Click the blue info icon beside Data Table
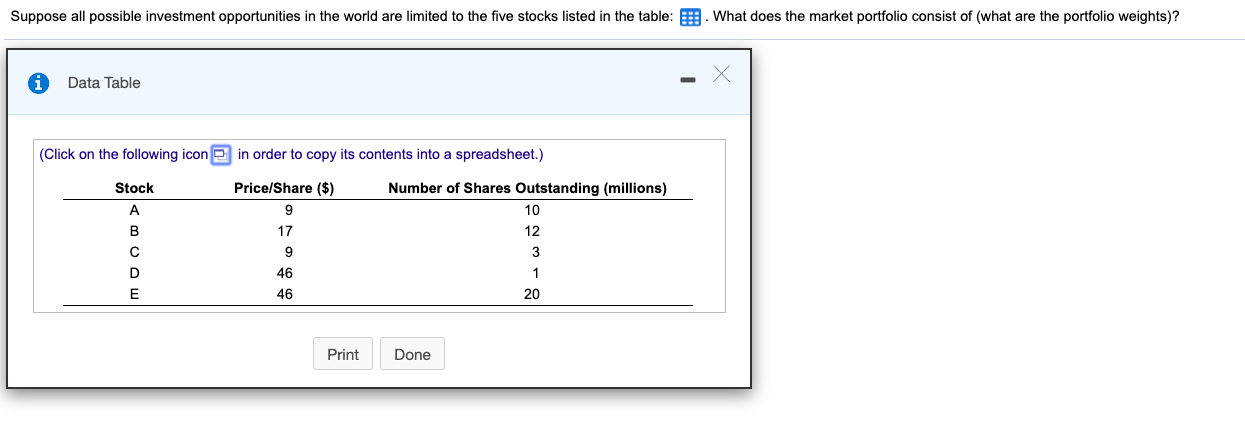This screenshot has height=447, width=1245. [38, 83]
